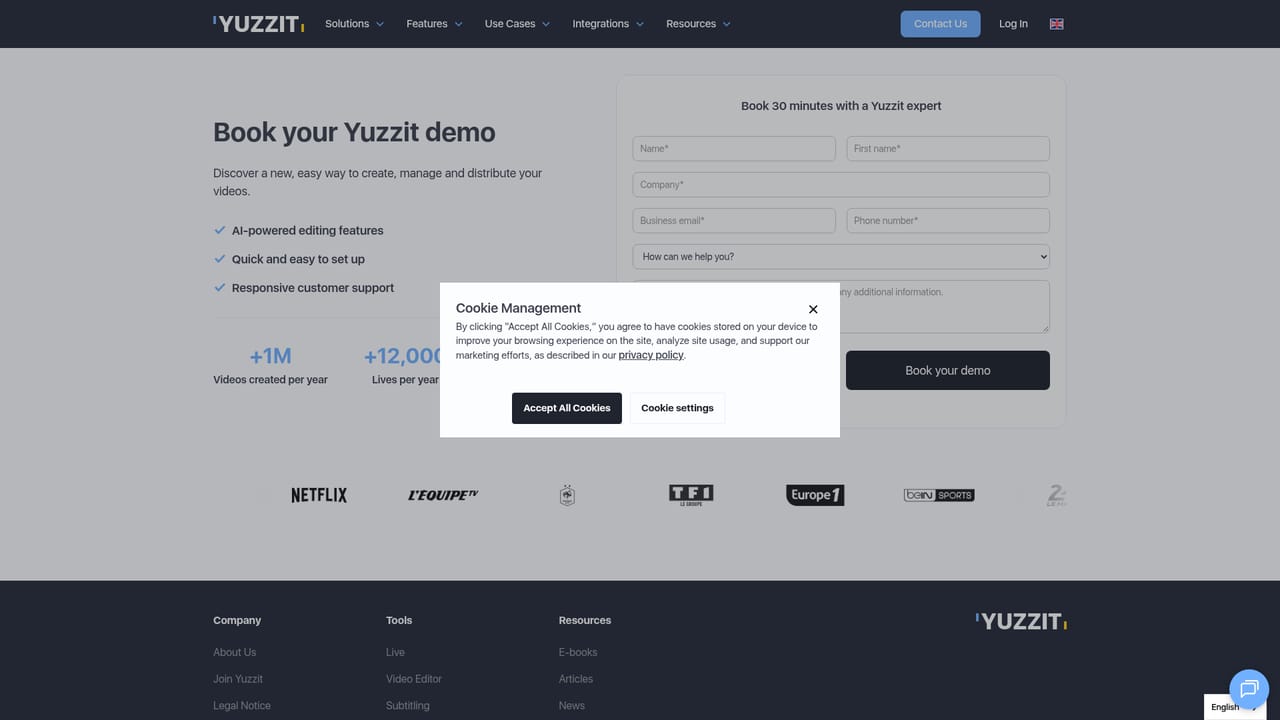Accept All Cookies
The height and width of the screenshot is (720, 1280).
pyautogui.click(x=567, y=408)
